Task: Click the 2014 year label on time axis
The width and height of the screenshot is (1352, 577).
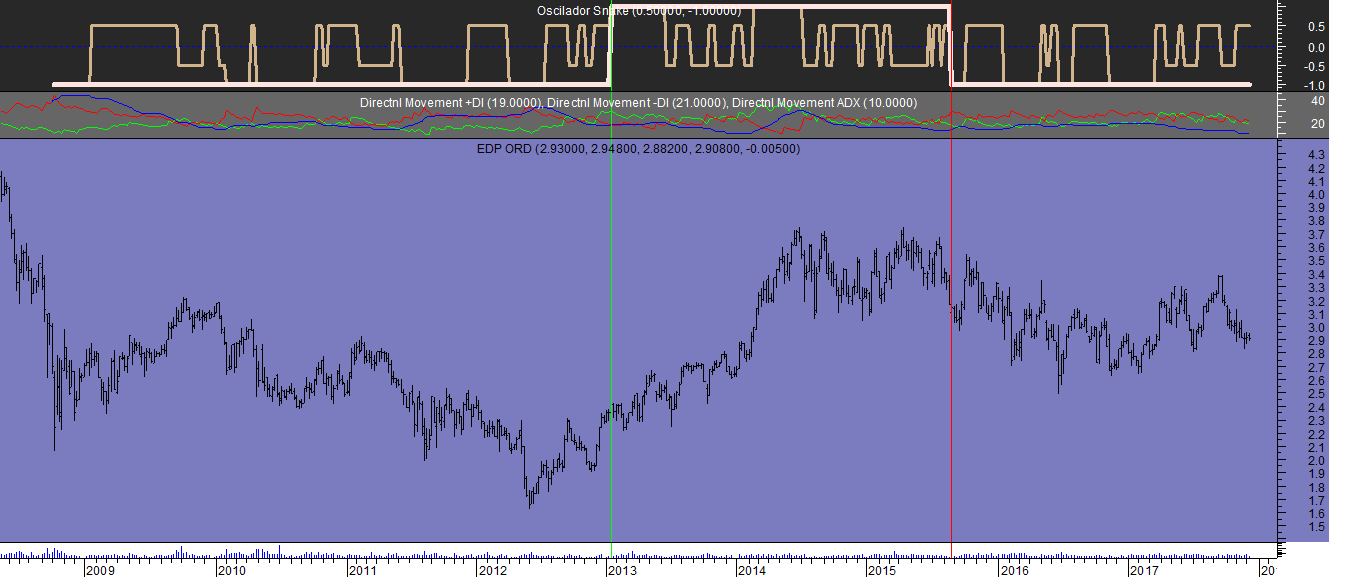Action: [x=753, y=570]
